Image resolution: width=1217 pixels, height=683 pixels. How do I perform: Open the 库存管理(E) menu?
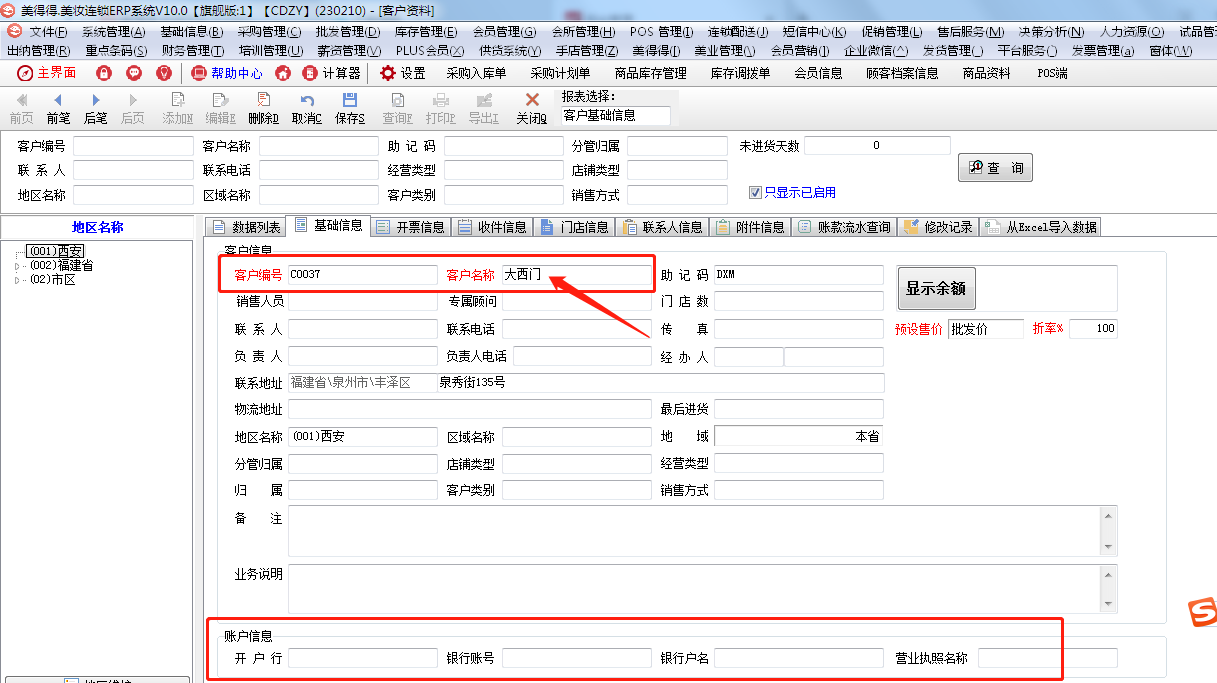click(426, 32)
